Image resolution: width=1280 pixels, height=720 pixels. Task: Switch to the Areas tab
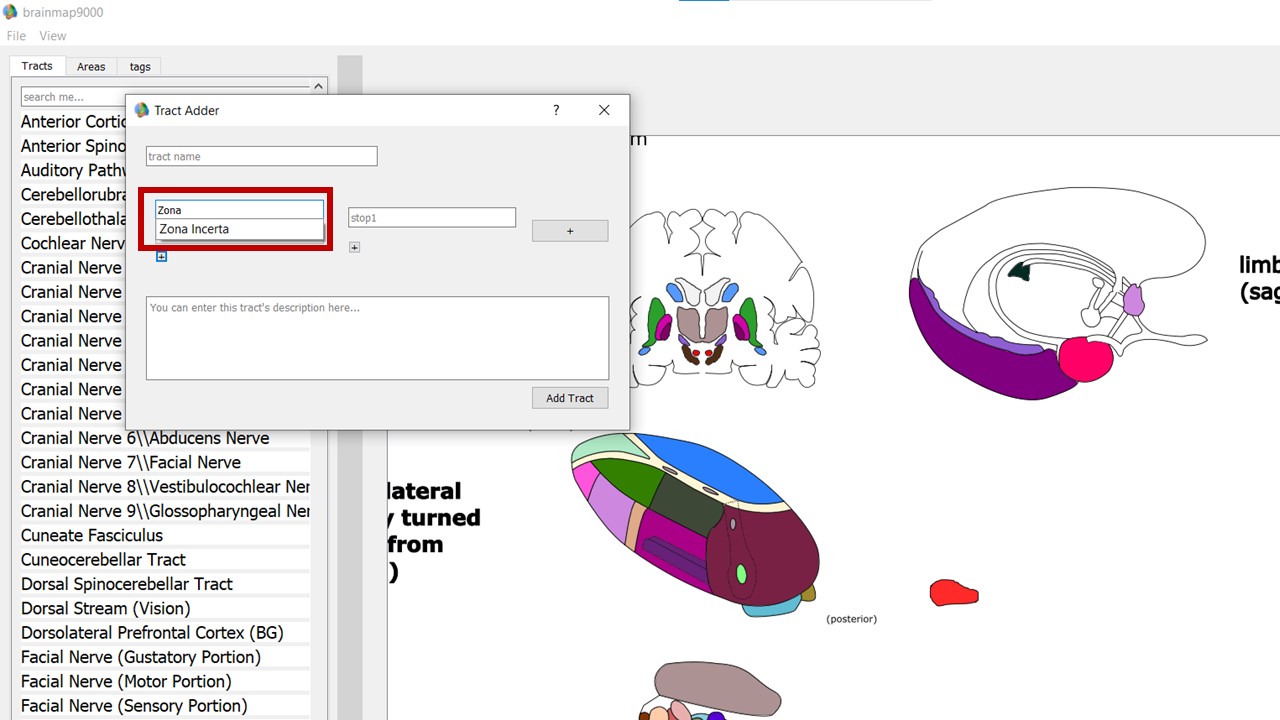tap(91, 67)
